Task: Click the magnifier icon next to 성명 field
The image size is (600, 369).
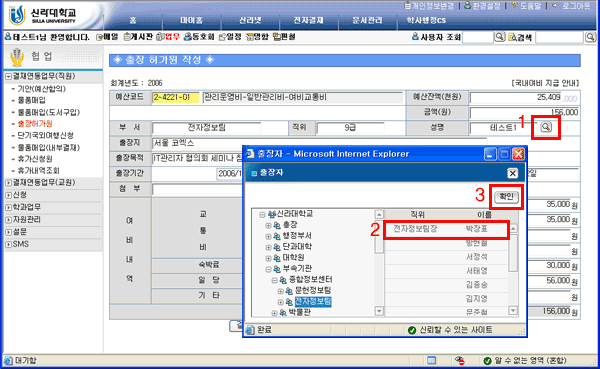Action: click(546, 127)
